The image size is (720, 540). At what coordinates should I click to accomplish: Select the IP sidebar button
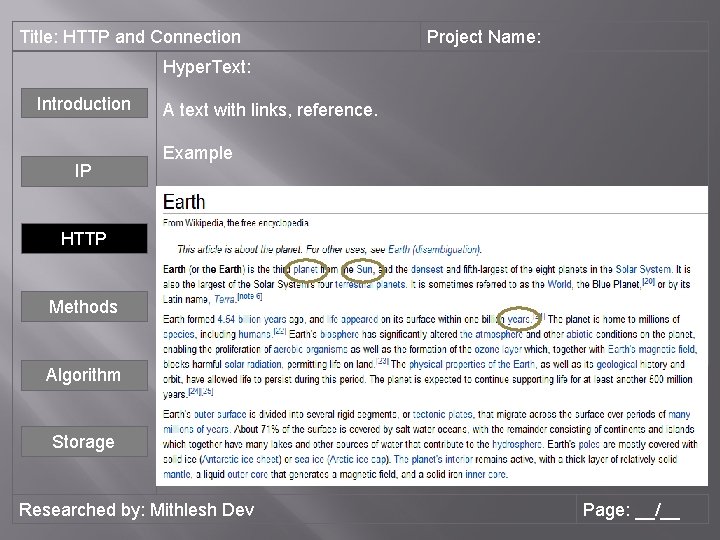click(x=84, y=171)
